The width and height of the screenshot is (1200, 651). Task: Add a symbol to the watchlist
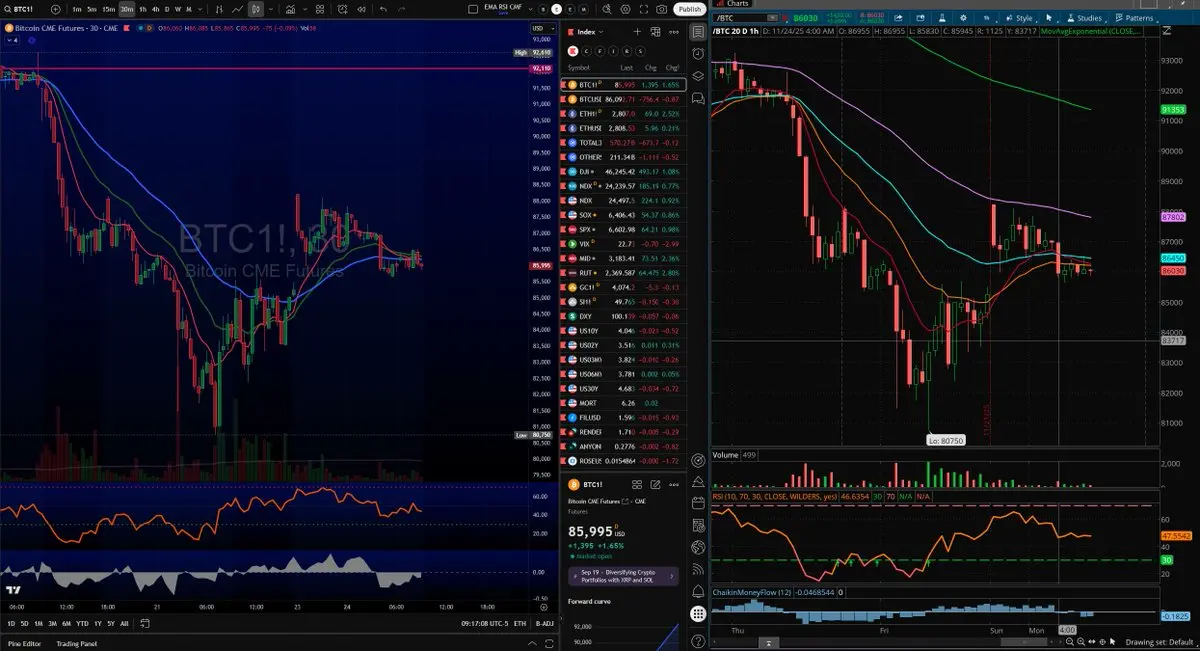(637, 32)
